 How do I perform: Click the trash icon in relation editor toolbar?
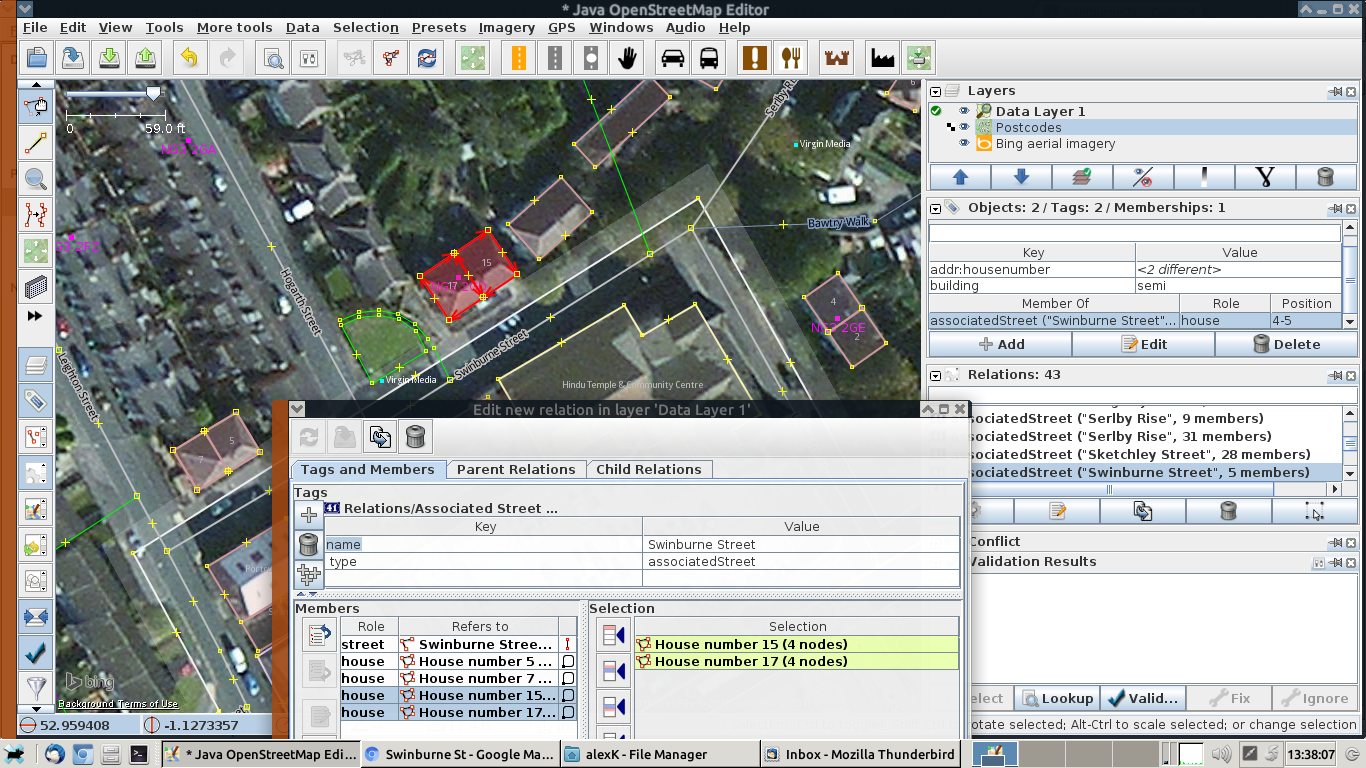coord(417,437)
